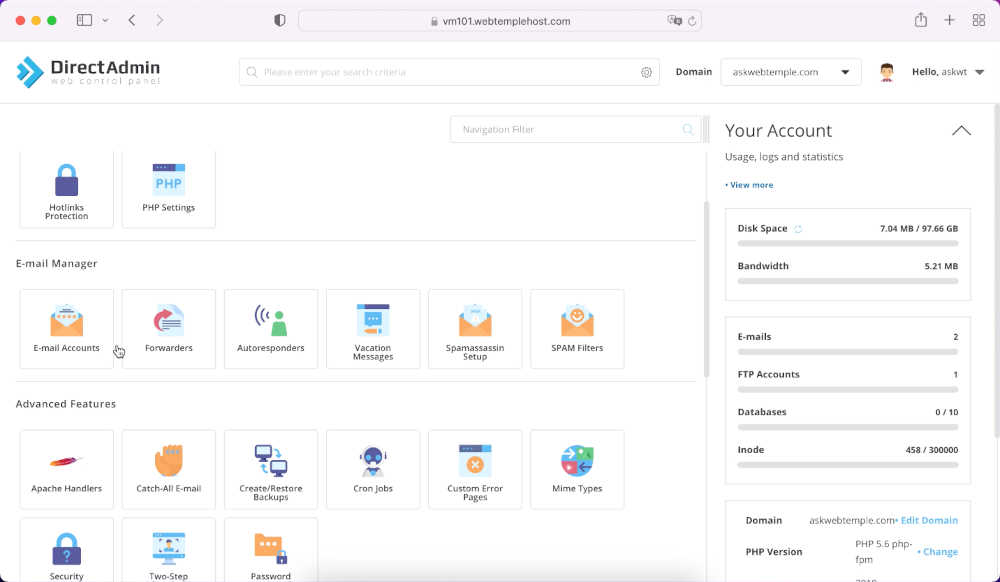Image resolution: width=1000 pixels, height=582 pixels.
Task: Click the main panel vertical scrollbar
Action: click(706, 289)
